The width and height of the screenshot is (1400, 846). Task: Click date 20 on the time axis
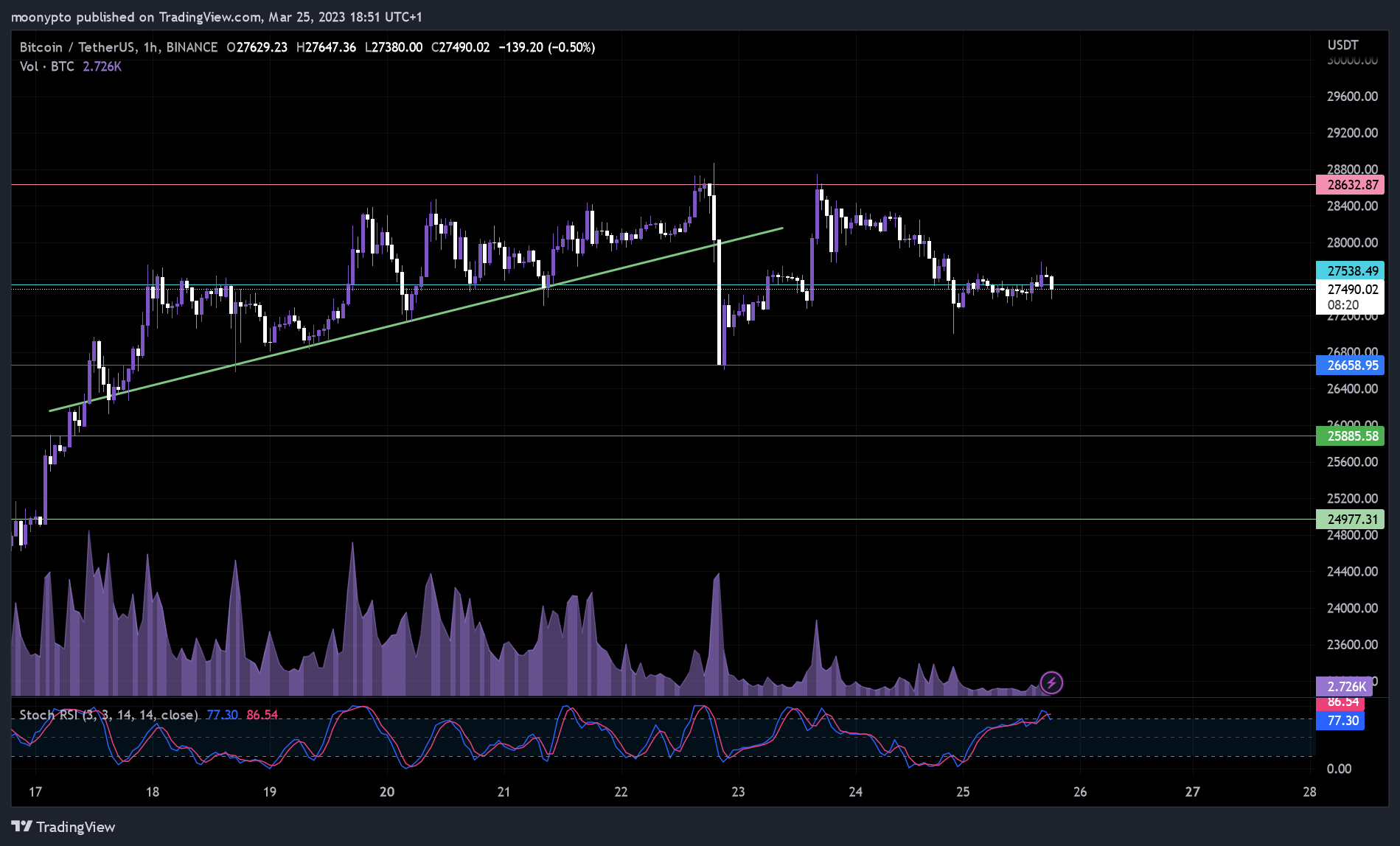pos(387,792)
